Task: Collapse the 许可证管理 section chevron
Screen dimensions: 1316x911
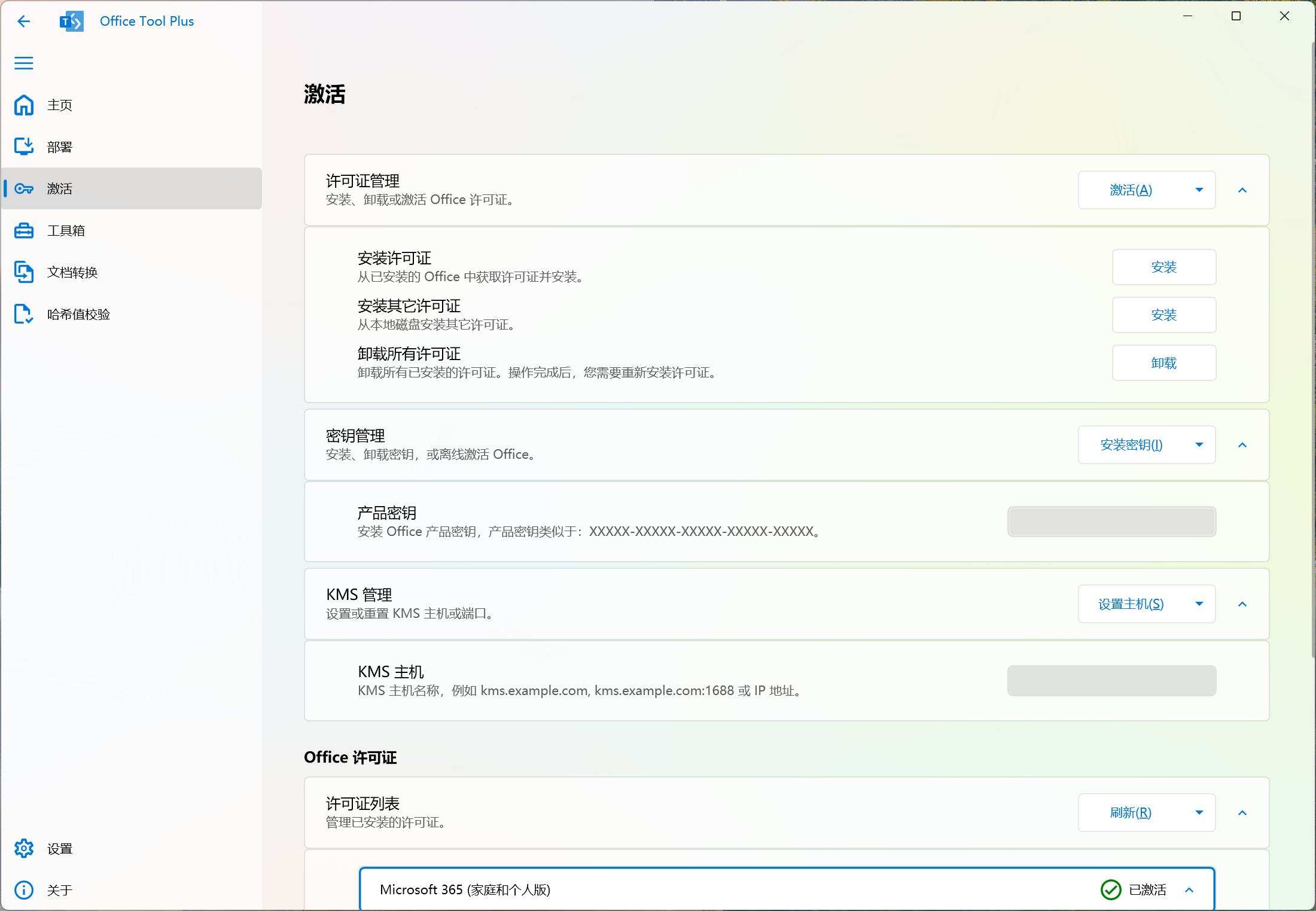Action: [x=1242, y=190]
